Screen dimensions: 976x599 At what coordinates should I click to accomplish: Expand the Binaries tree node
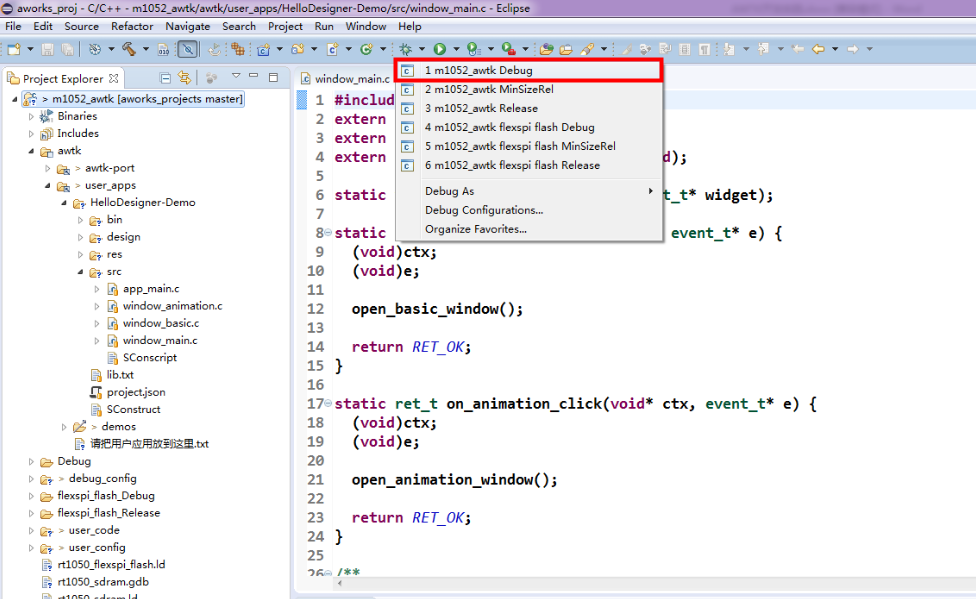31,116
